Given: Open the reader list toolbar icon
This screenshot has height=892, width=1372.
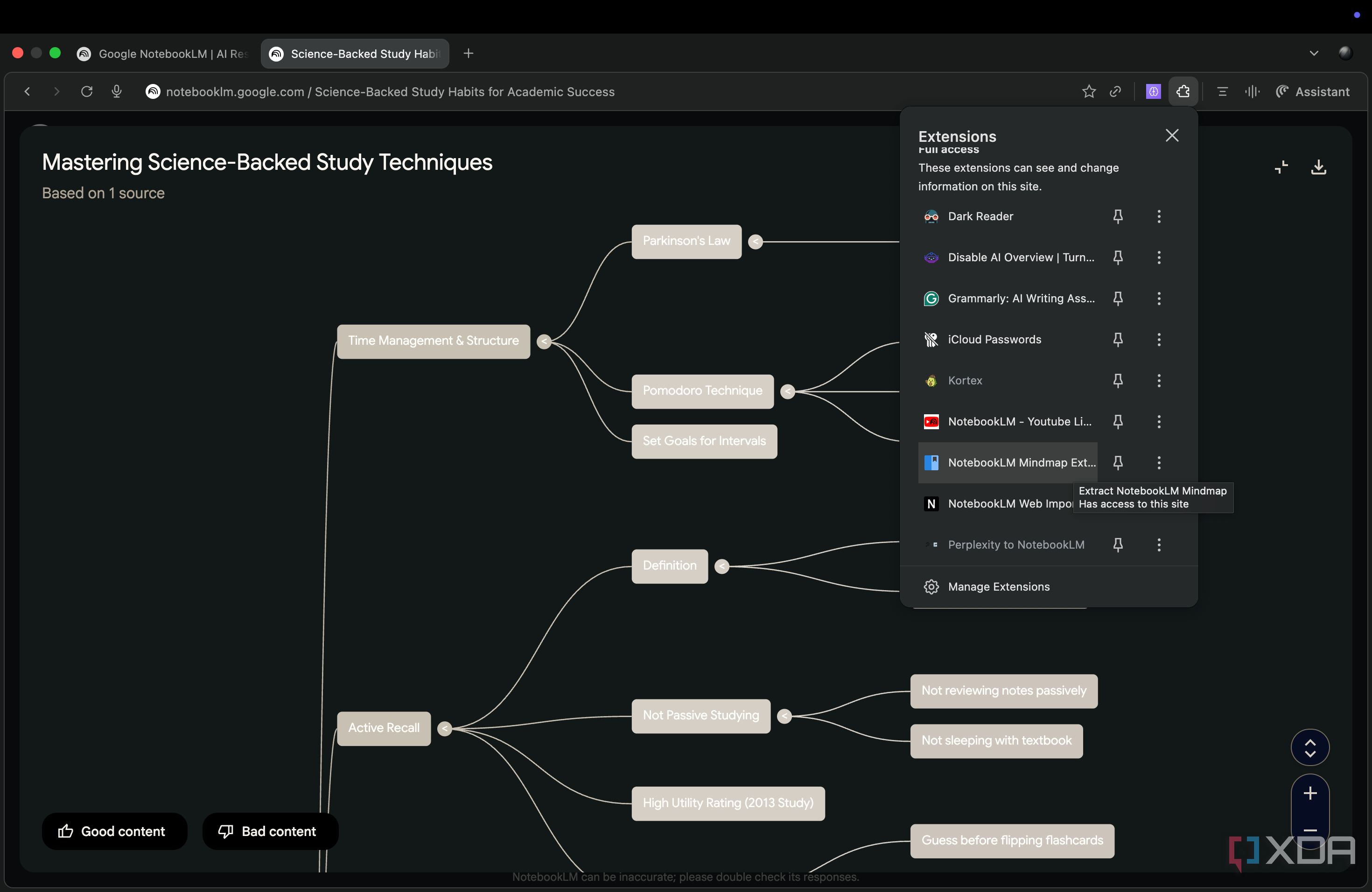Looking at the screenshot, I should pos(1222,91).
